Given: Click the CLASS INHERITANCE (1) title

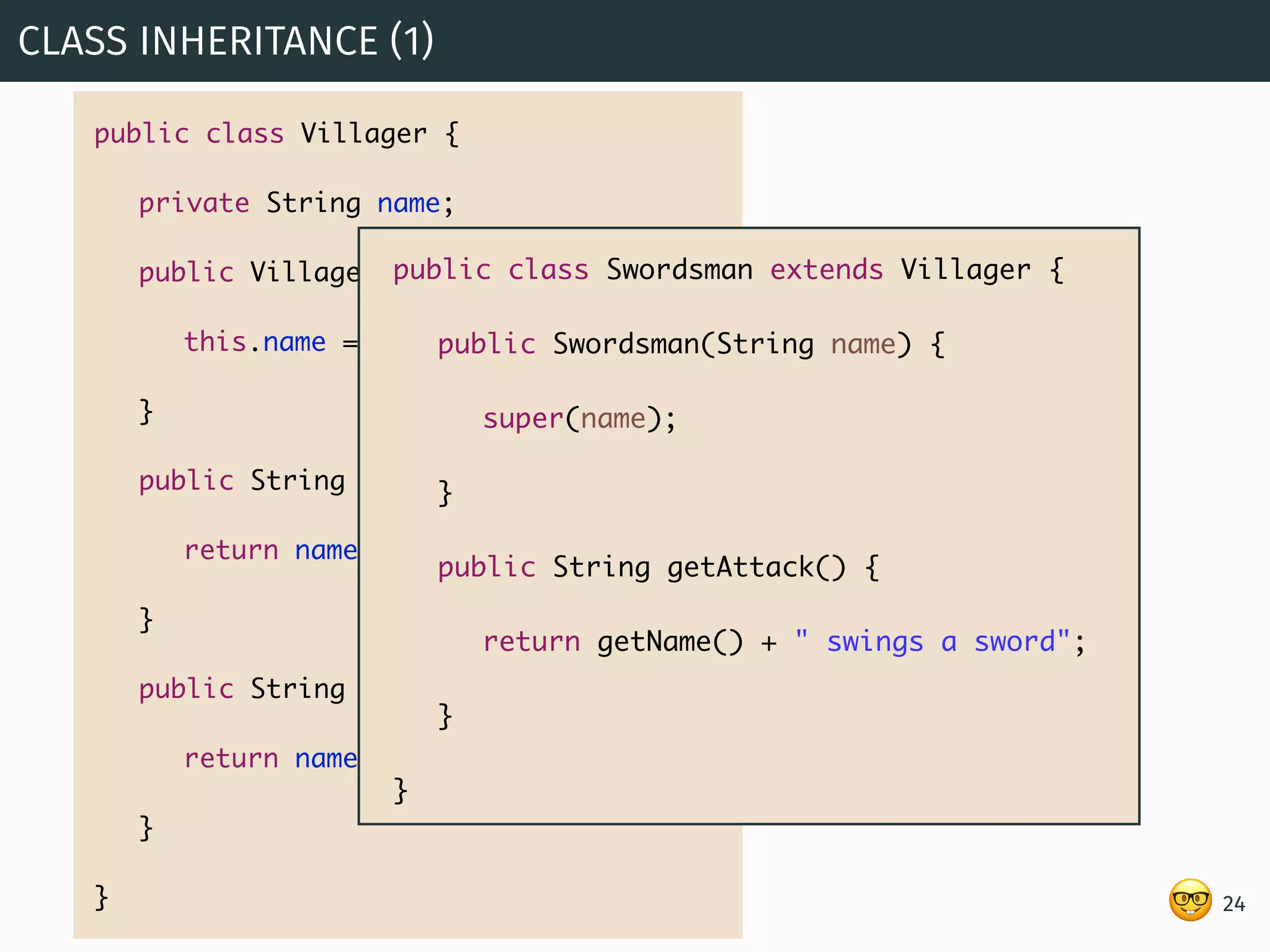Looking at the screenshot, I should click(226, 42).
